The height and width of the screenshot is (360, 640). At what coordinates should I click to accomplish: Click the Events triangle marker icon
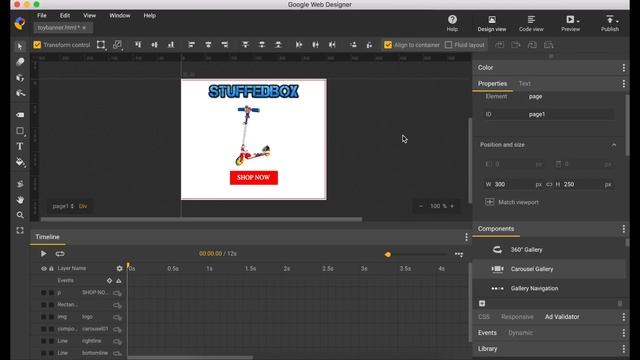pyautogui.click(x=119, y=280)
